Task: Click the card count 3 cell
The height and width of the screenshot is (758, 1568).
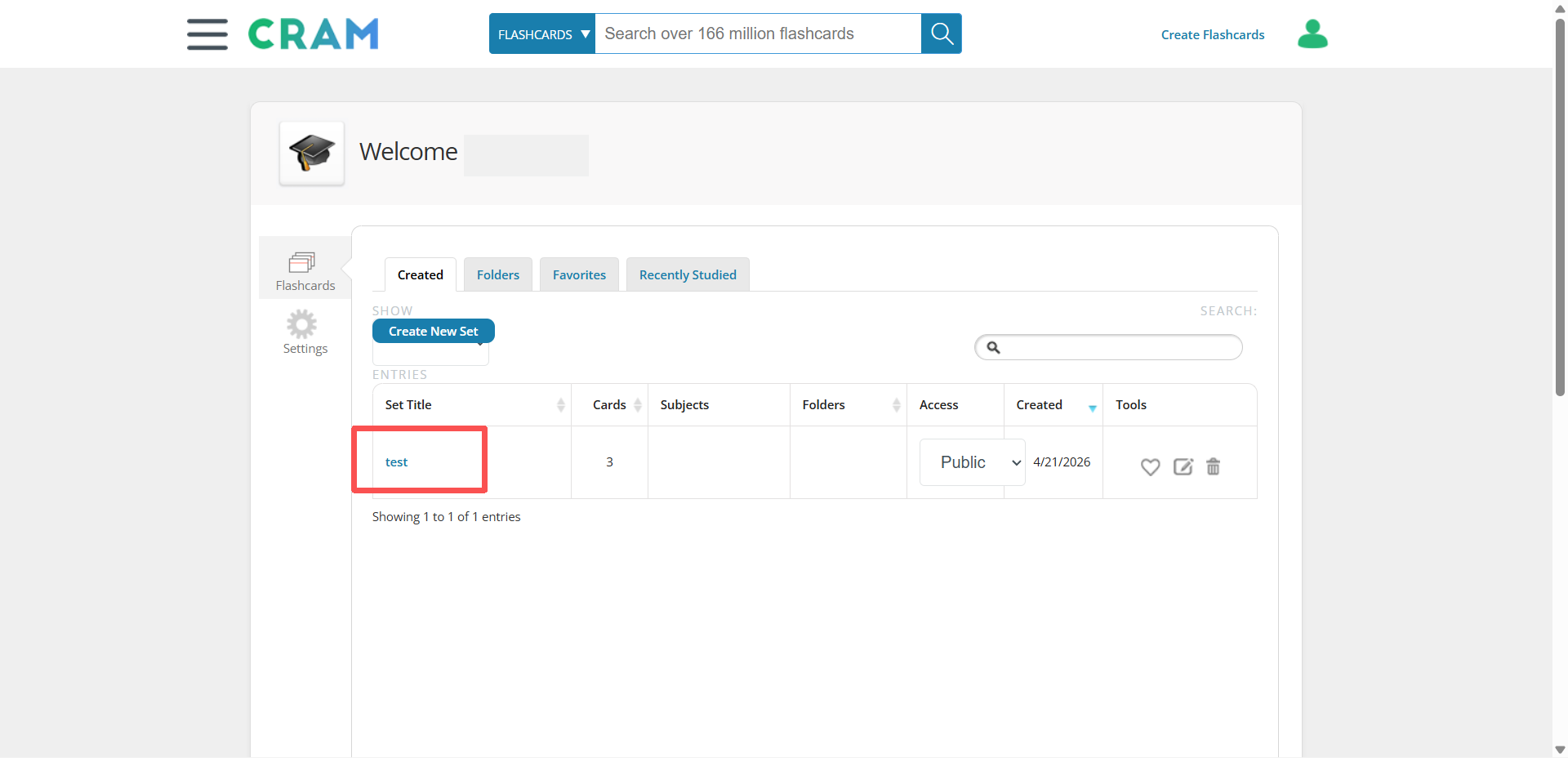Action: pyautogui.click(x=609, y=462)
